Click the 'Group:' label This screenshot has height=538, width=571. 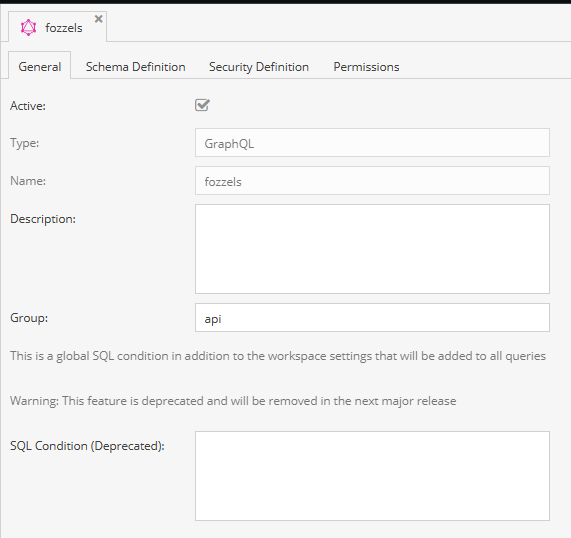tap(29, 318)
